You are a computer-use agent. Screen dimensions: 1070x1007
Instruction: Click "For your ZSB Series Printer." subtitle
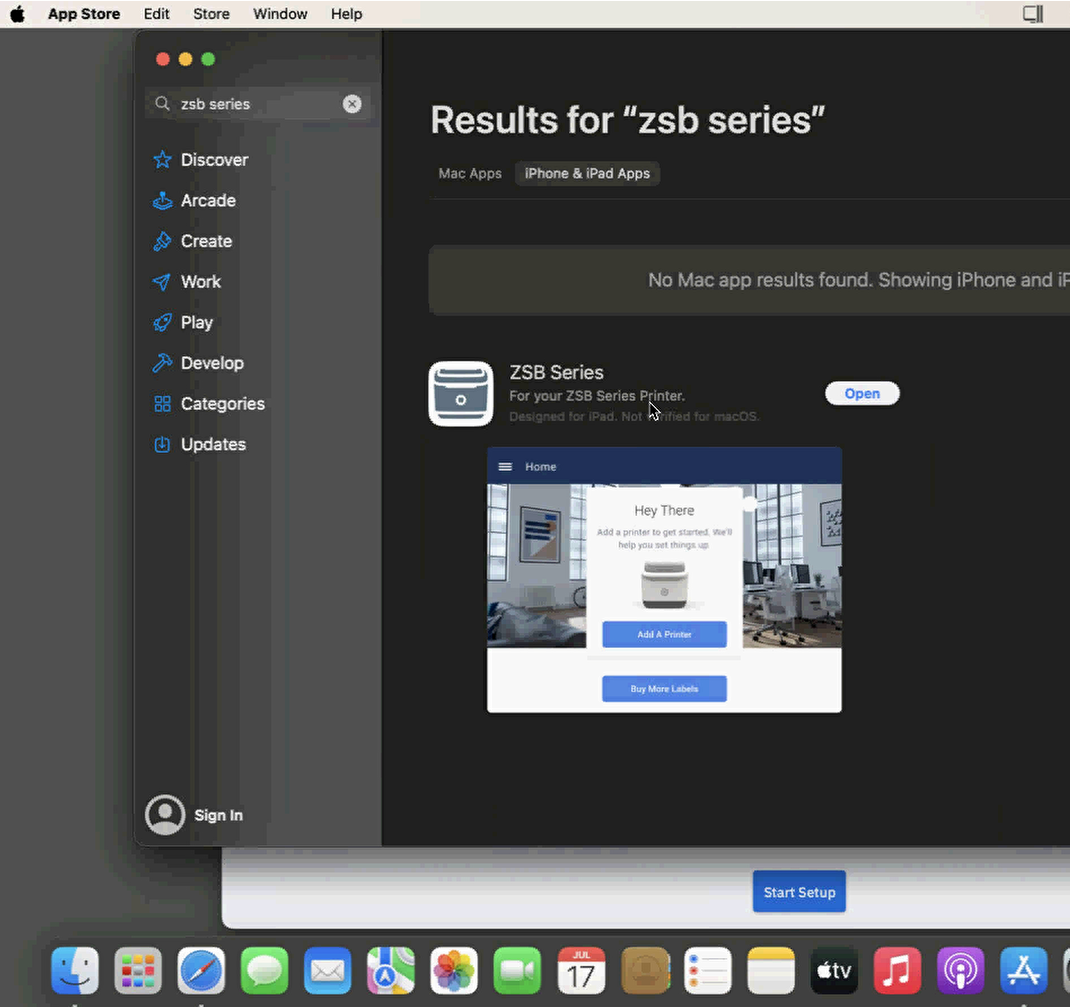click(x=597, y=396)
